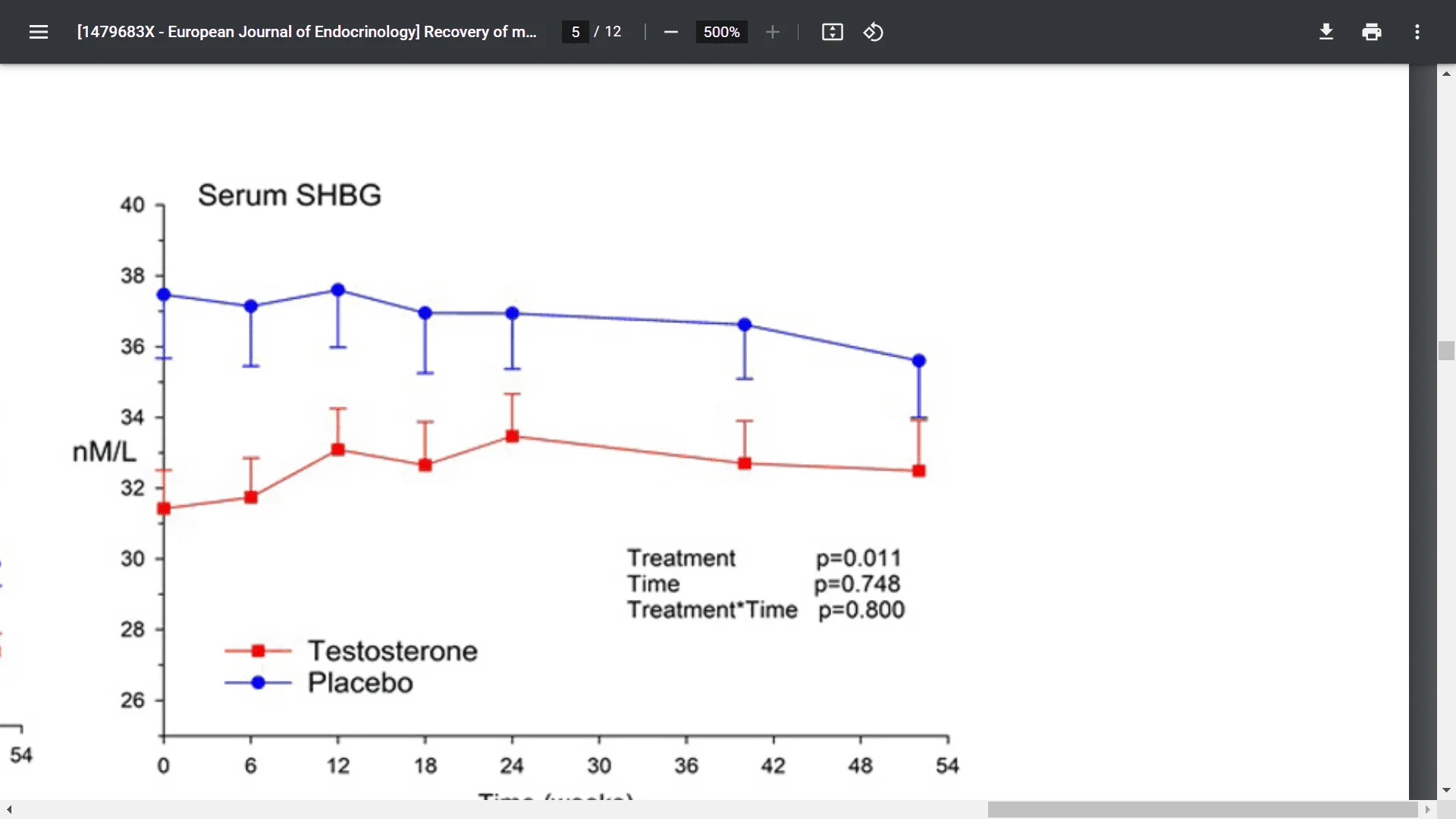Click the fit to page icon
The image size is (1456, 819).
[833, 32]
